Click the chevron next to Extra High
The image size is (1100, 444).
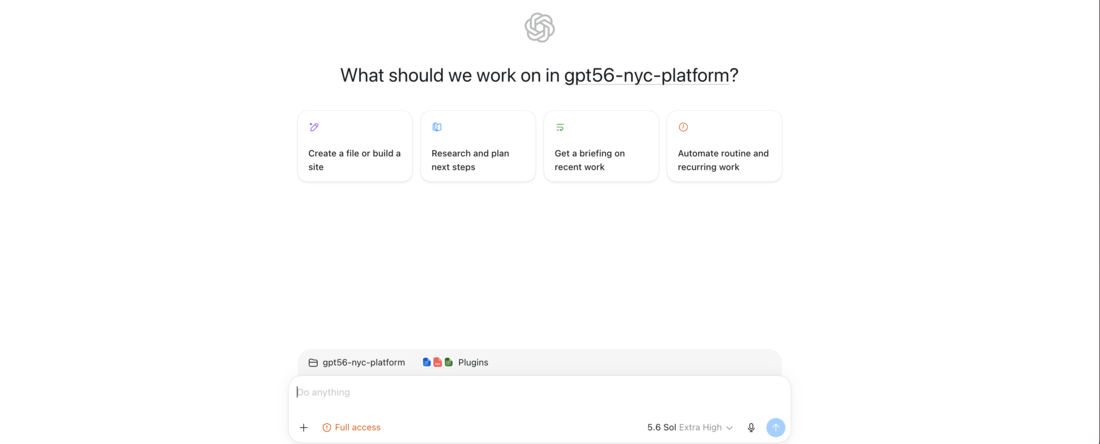[x=730, y=428]
